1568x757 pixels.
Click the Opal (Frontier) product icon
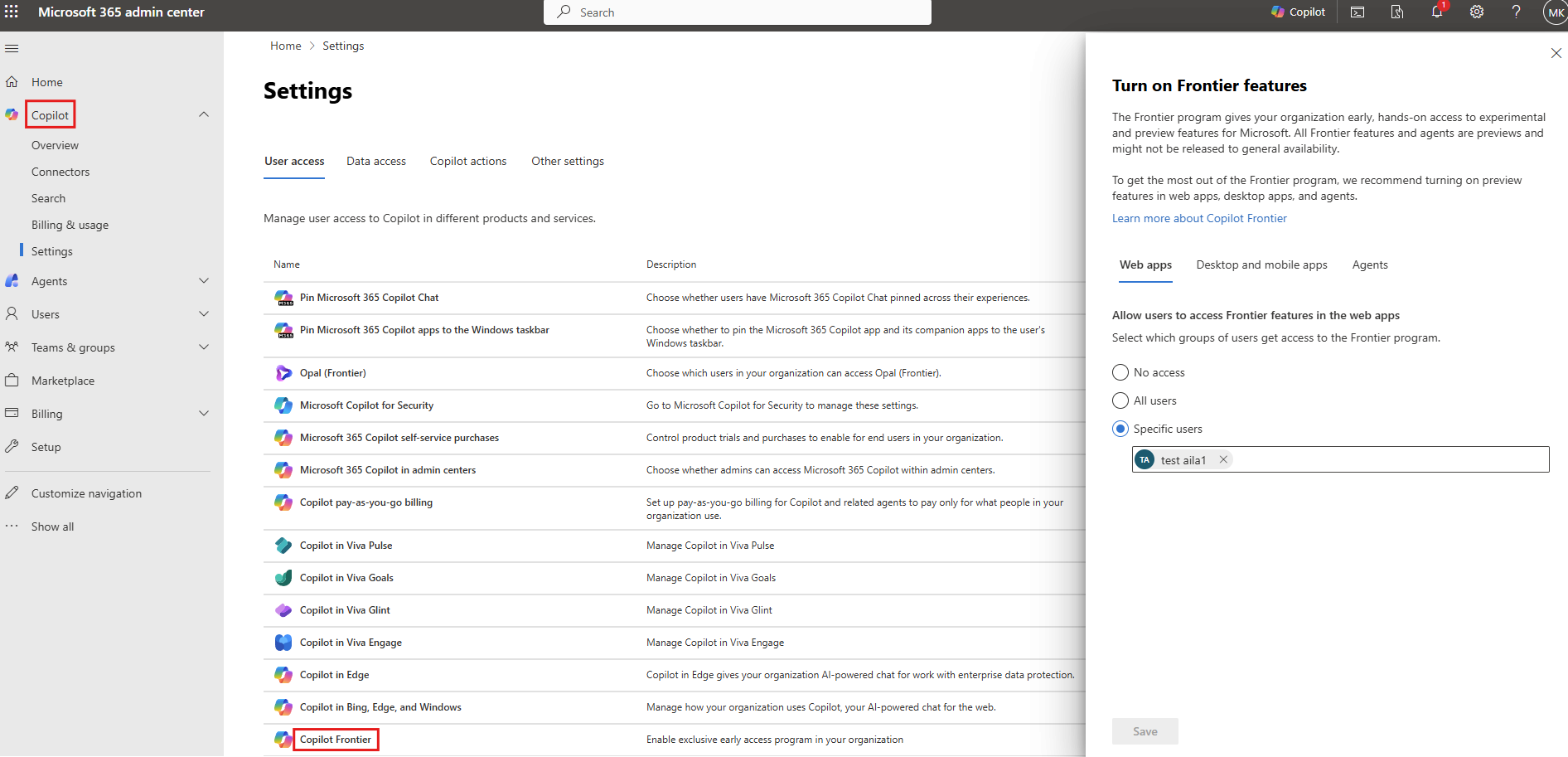coord(283,372)
